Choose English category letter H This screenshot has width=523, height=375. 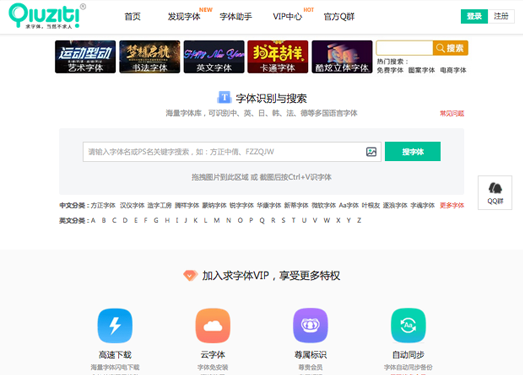pyautogui.click(x=167, y=221)
